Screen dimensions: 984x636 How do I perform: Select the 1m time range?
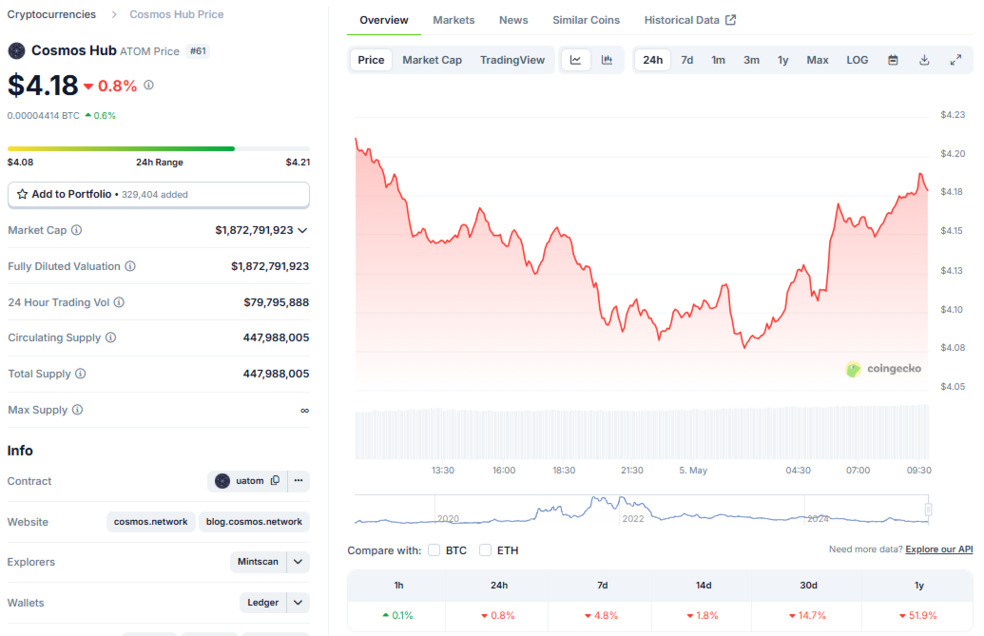718,60
